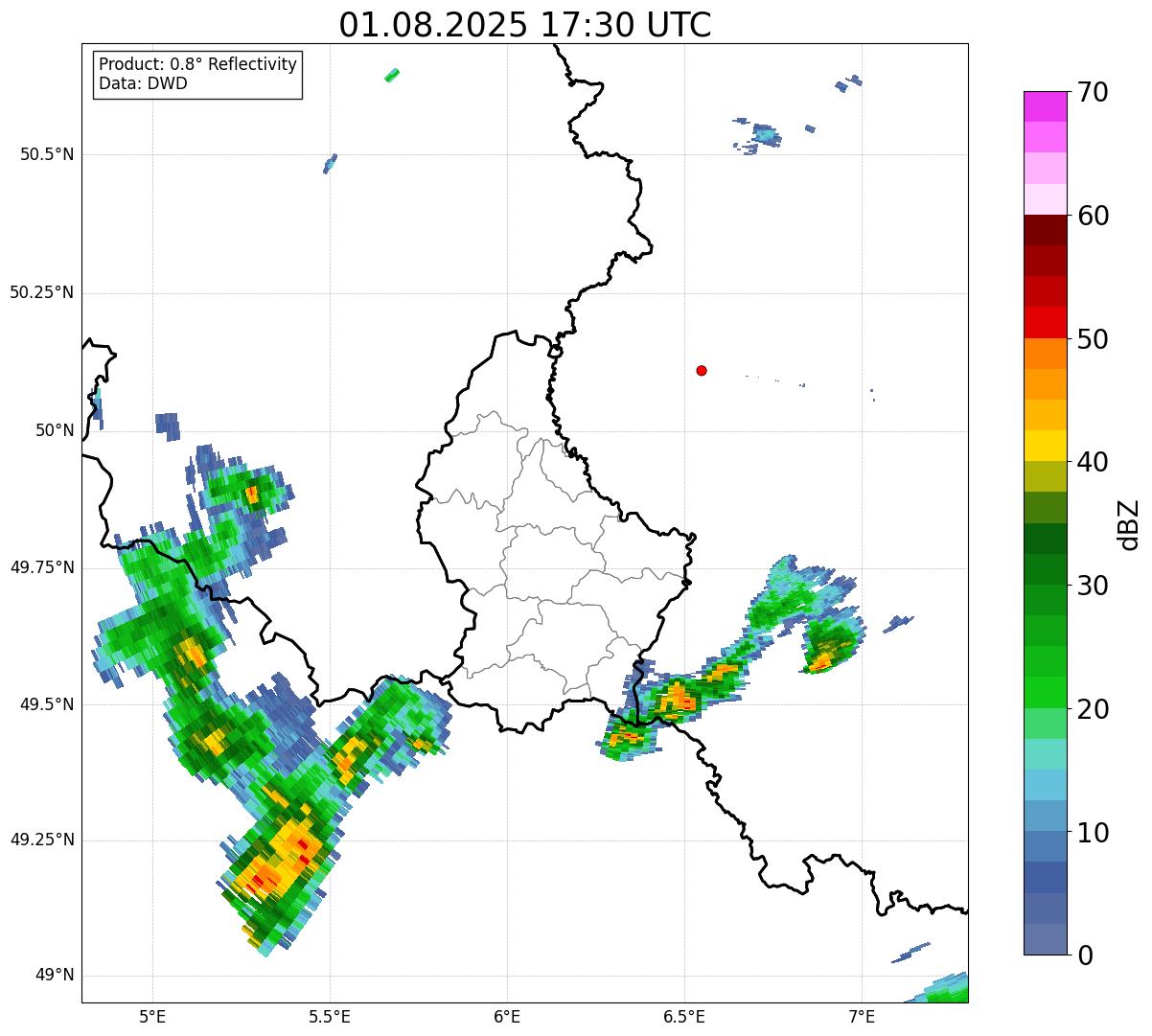This screenshot has width=1152, height=1036.
Task: Click the light green colorbar swatch just below 20
Action: tap(1045, 724)
